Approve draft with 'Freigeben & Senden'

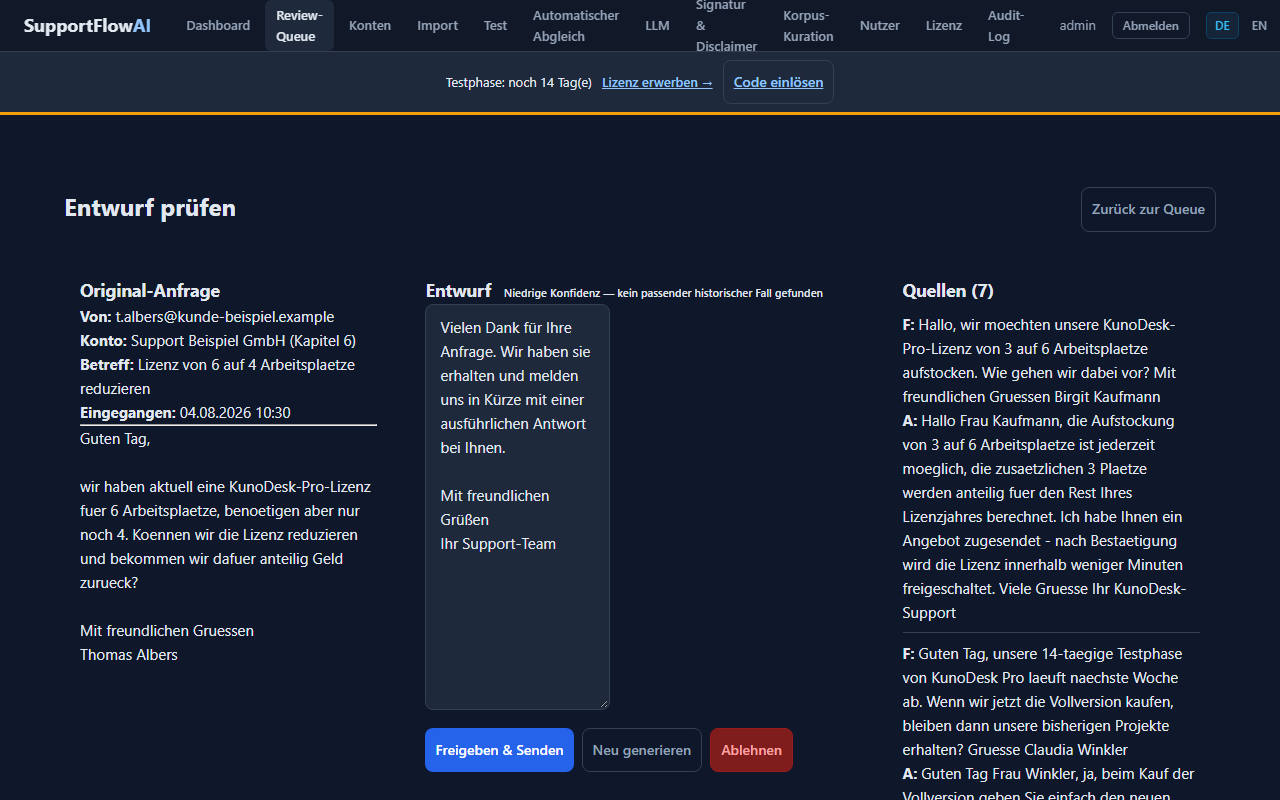pos(499,750)
